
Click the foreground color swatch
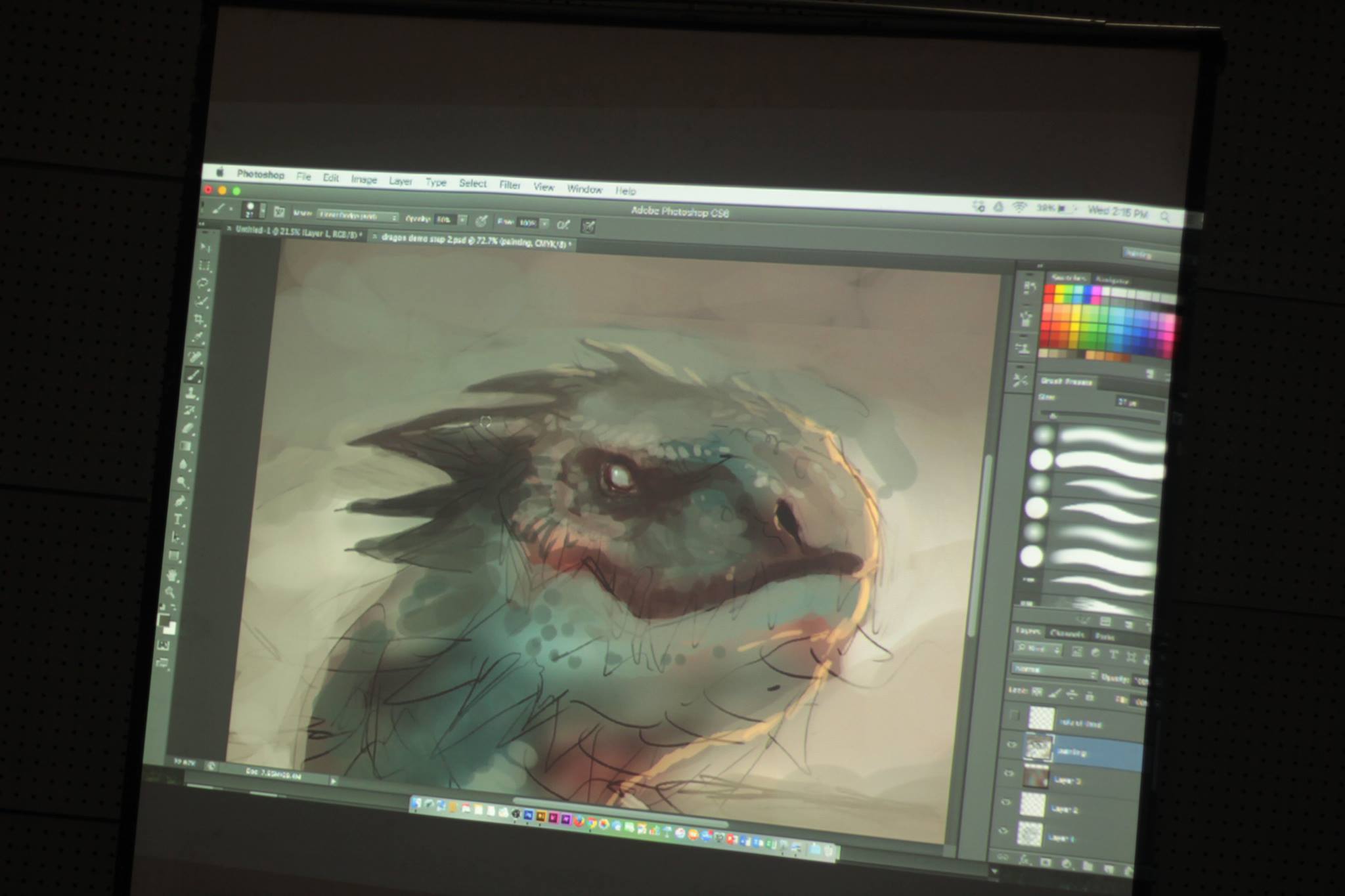tap(163, 619)
